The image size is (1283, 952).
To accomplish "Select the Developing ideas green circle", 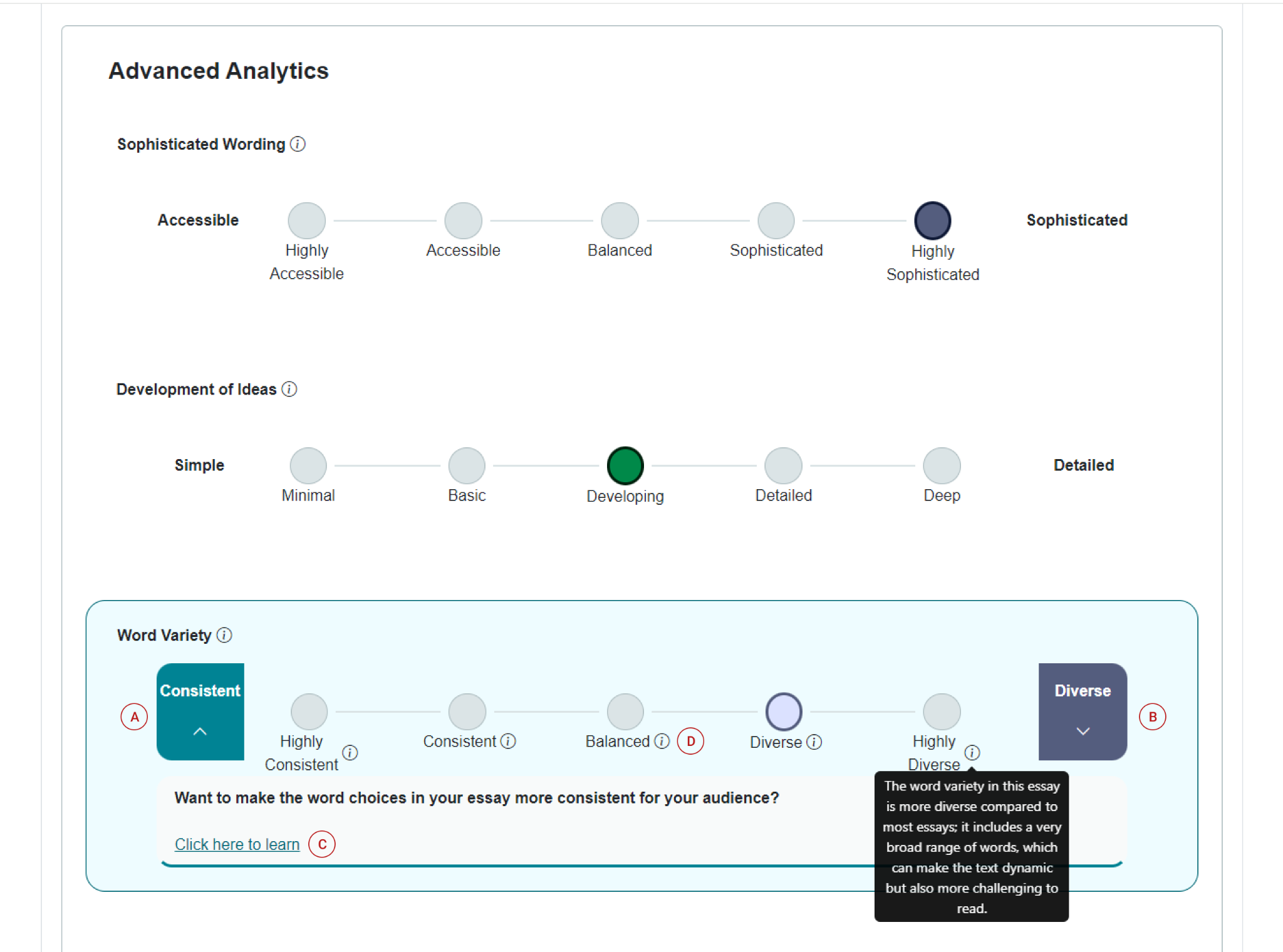I will [x=625, y=466].
